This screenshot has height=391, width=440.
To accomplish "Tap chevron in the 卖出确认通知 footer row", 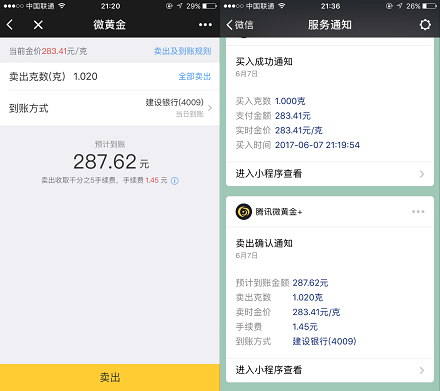I will click(x=422, y=370).
